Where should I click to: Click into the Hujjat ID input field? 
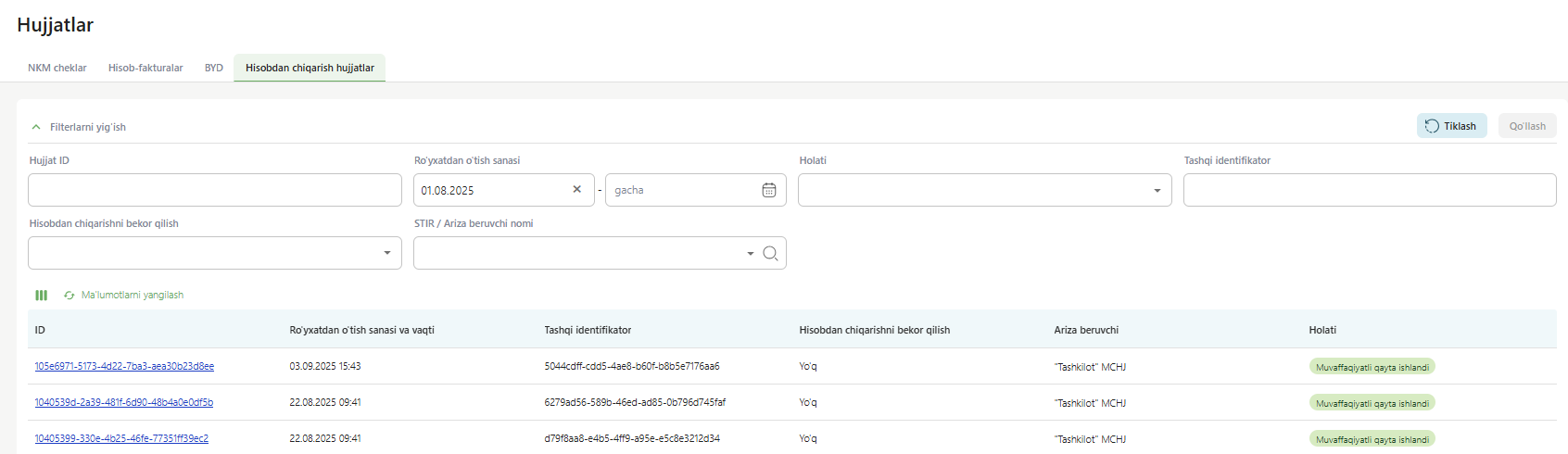(x=214, y=190)
